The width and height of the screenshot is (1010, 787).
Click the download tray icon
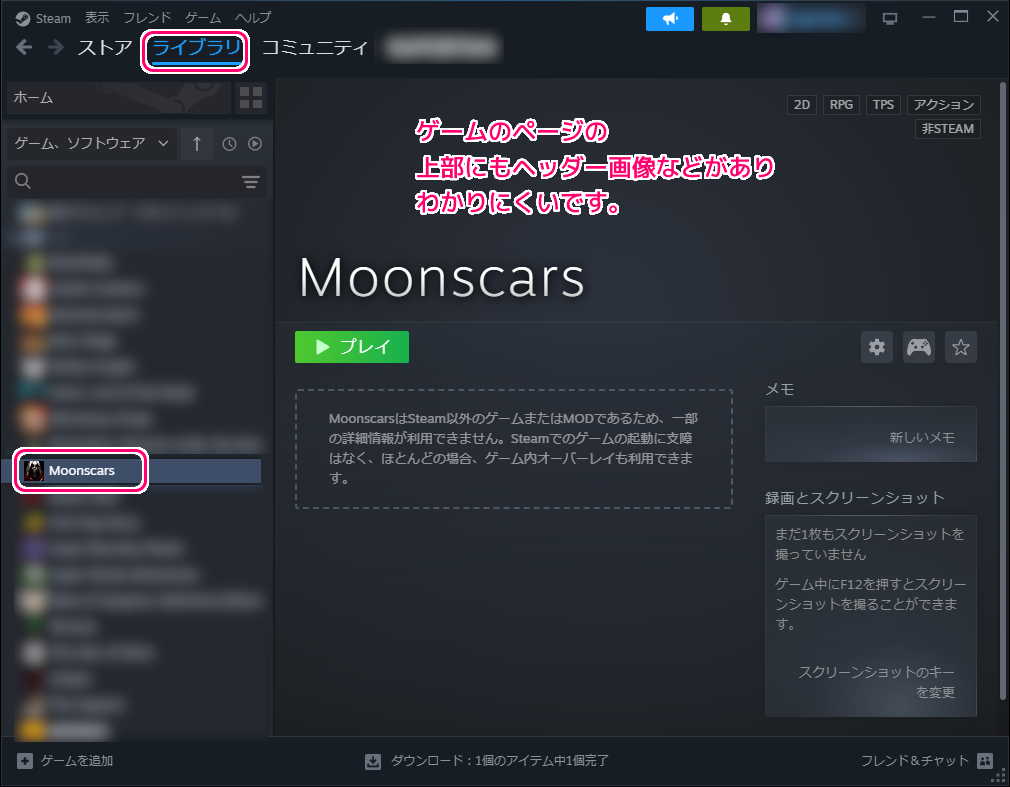pos(373,762)
